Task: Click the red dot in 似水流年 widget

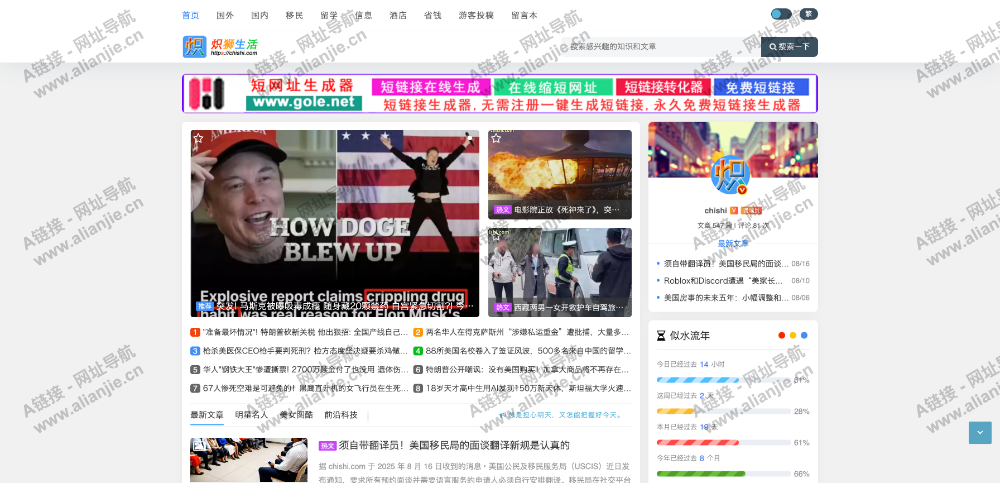Action: [782, 335]
